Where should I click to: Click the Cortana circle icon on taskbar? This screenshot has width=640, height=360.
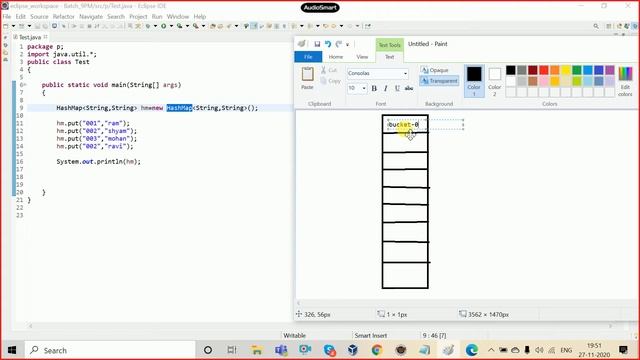(208, 350)
